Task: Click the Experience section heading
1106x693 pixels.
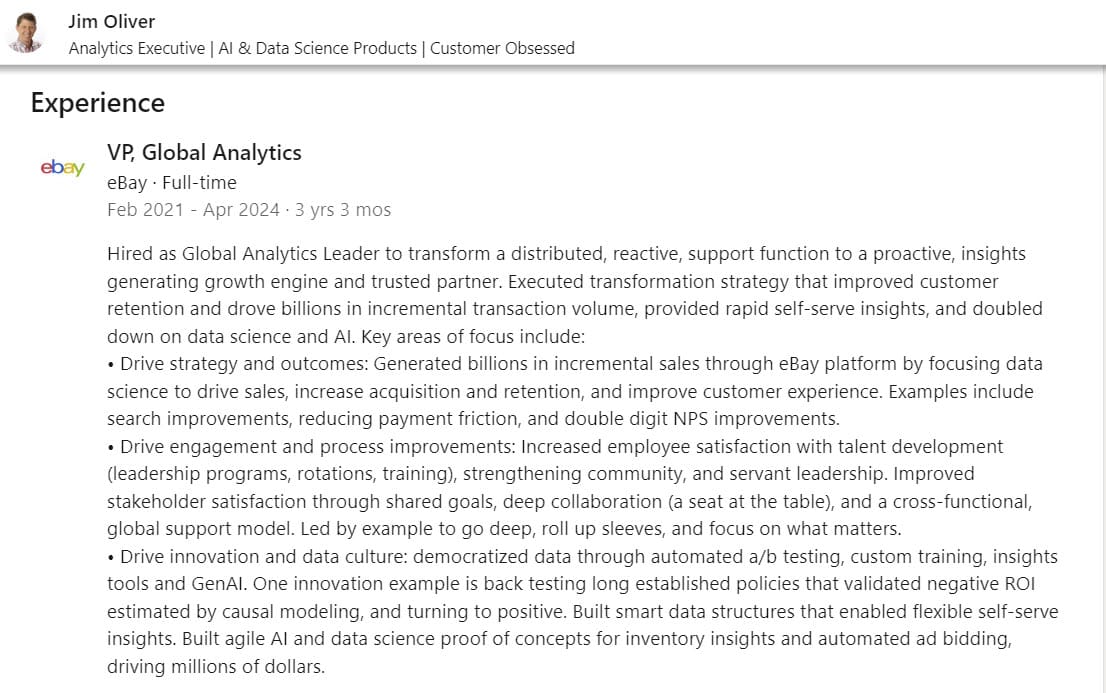Action: 97,103
